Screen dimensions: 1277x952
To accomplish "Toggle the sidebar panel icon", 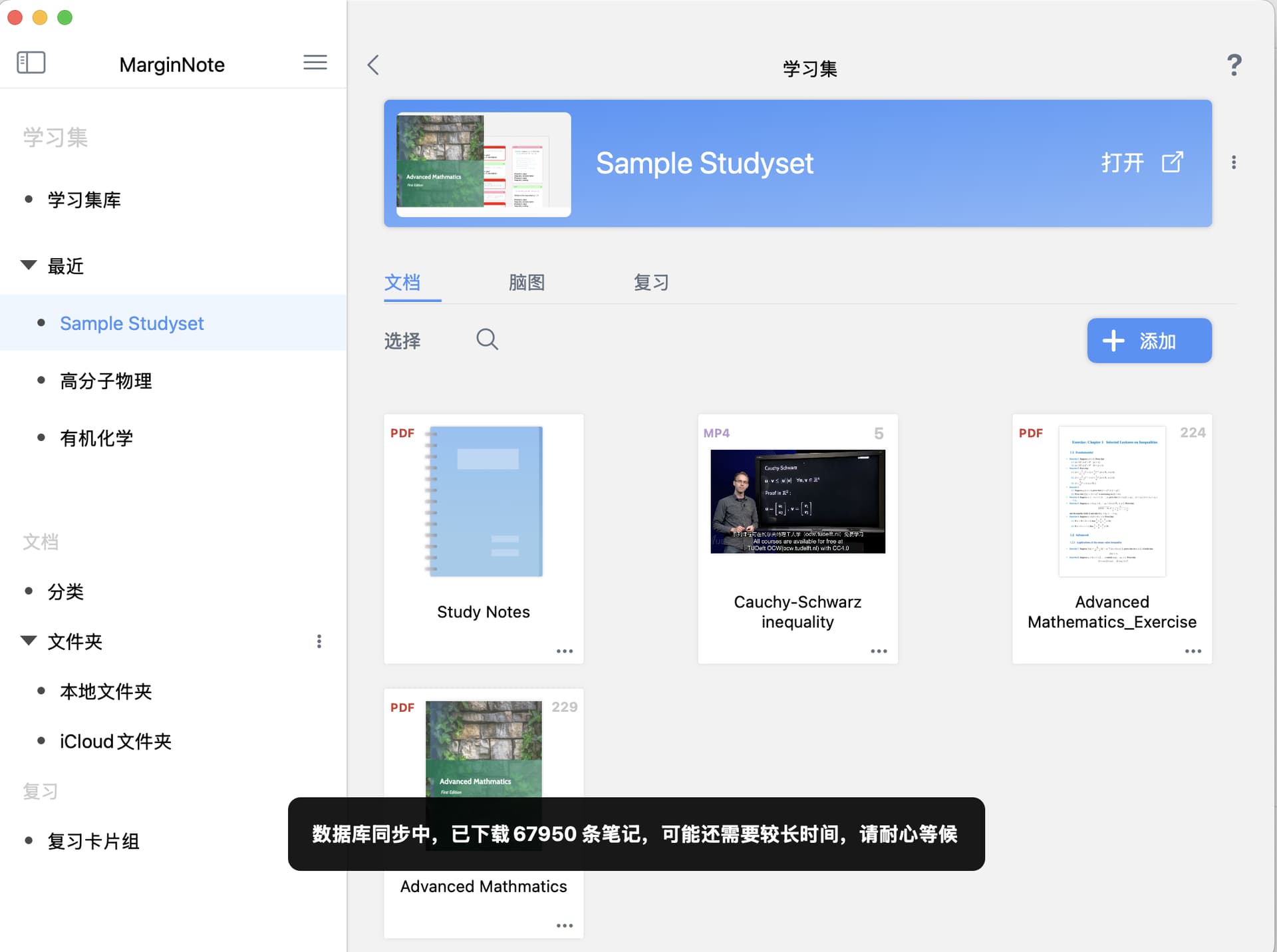I will (x=31, y=63).
